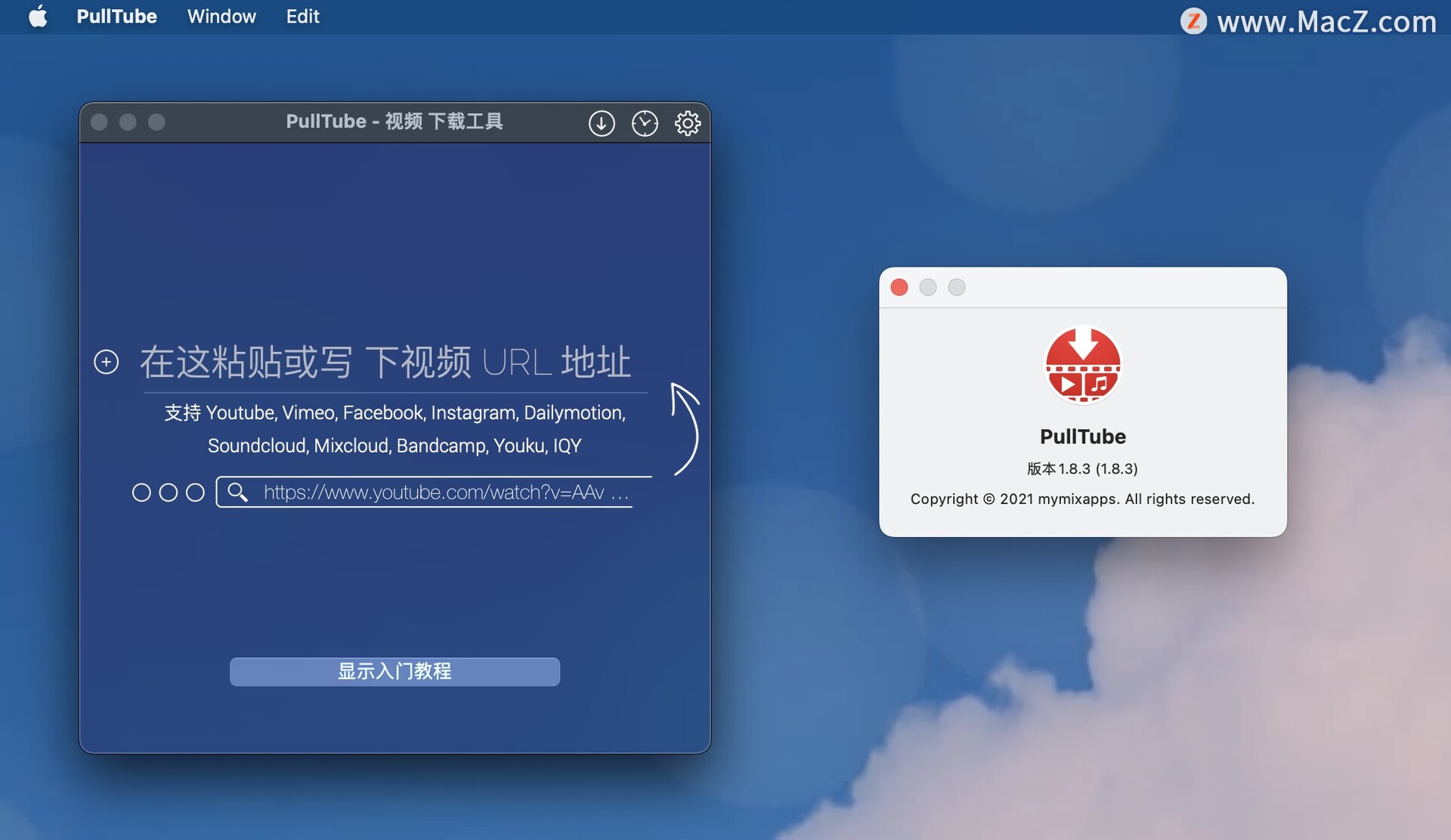The height and width of the screenshot is (840, 1451).
Task: Click the 显示入门教程 tutorial button
Action: 394,672
